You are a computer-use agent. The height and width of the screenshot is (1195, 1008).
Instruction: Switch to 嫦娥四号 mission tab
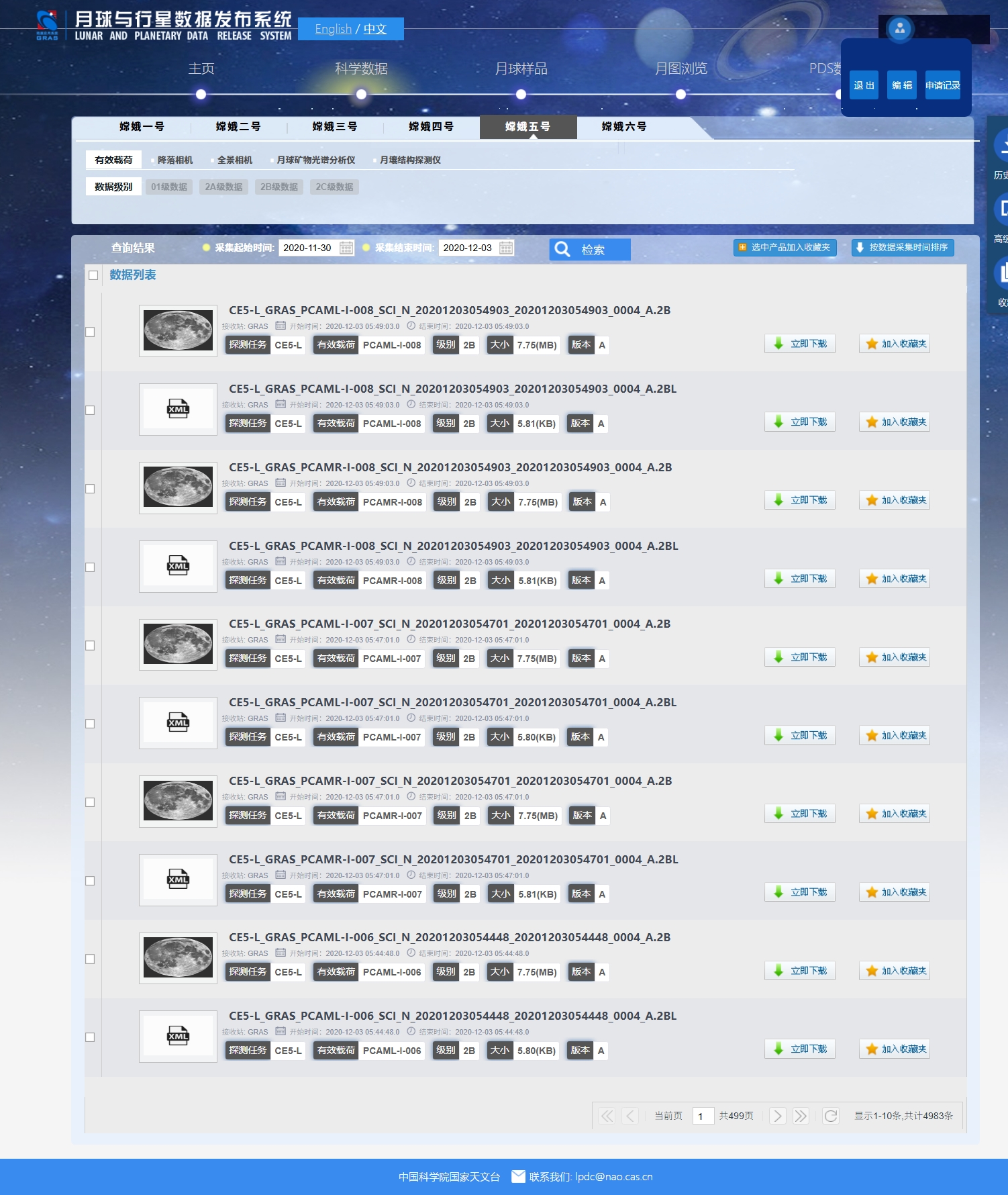[x=431, y=127]
